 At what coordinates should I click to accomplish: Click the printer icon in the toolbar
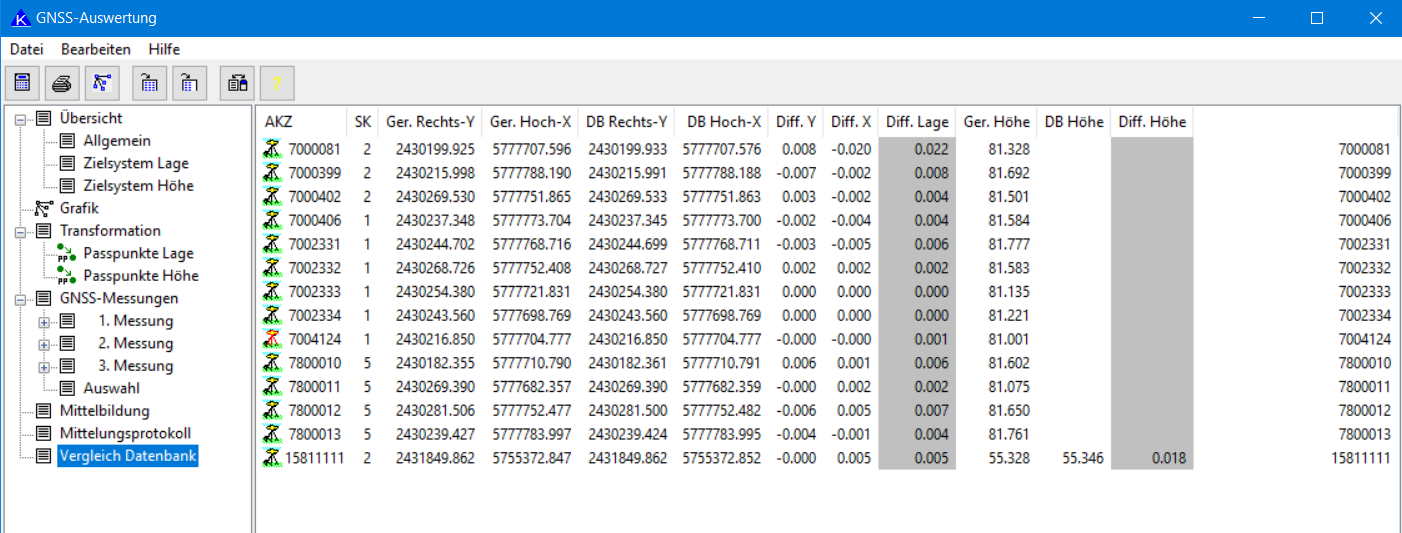point(62,83)
